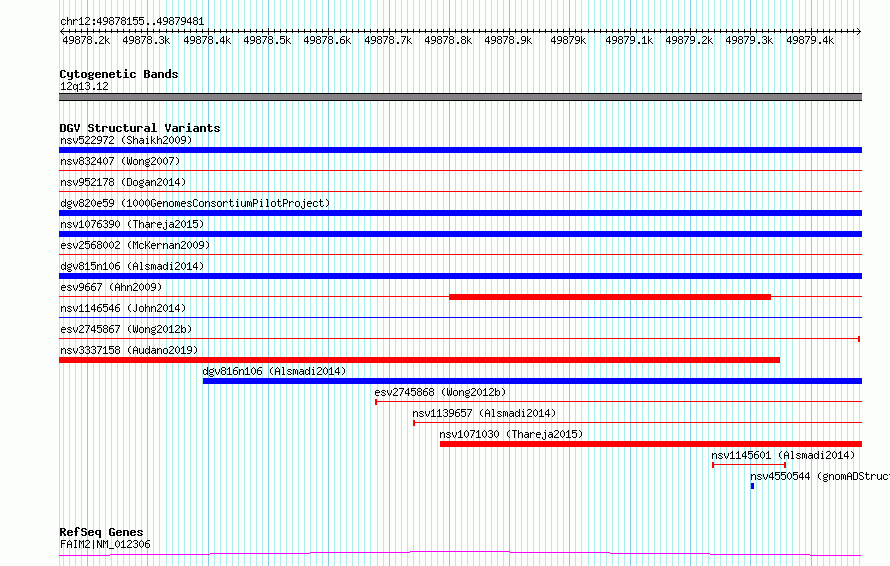Viewport: 890px width, 566px height.
Task: Click the DGV Structural Variants track title
Action: (x=140, y=128)
